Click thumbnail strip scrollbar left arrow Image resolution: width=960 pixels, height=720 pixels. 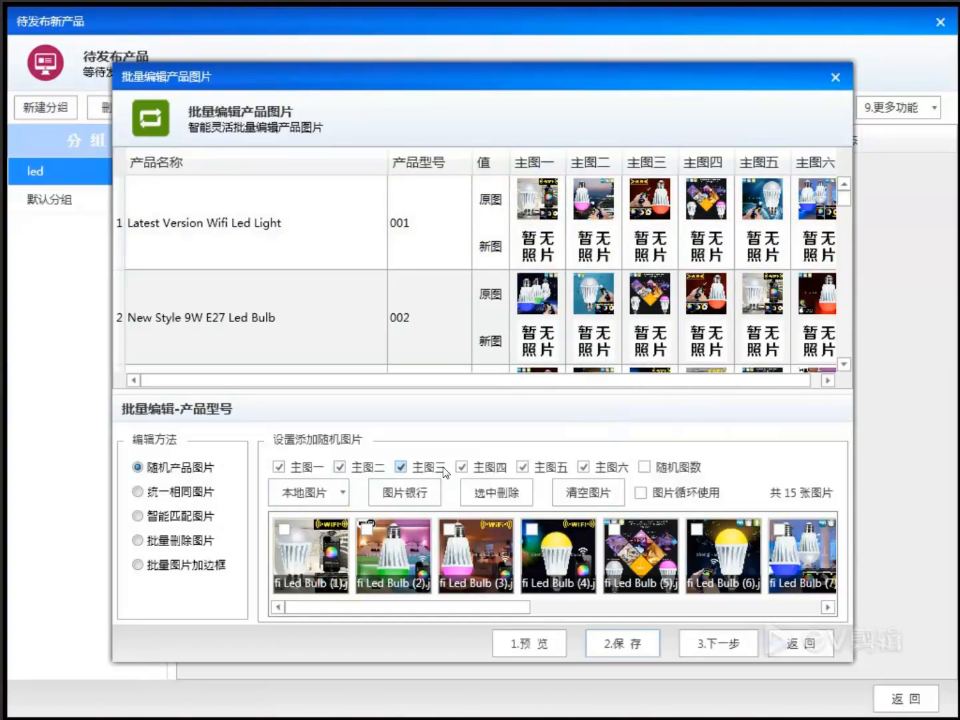pos(278,607)
